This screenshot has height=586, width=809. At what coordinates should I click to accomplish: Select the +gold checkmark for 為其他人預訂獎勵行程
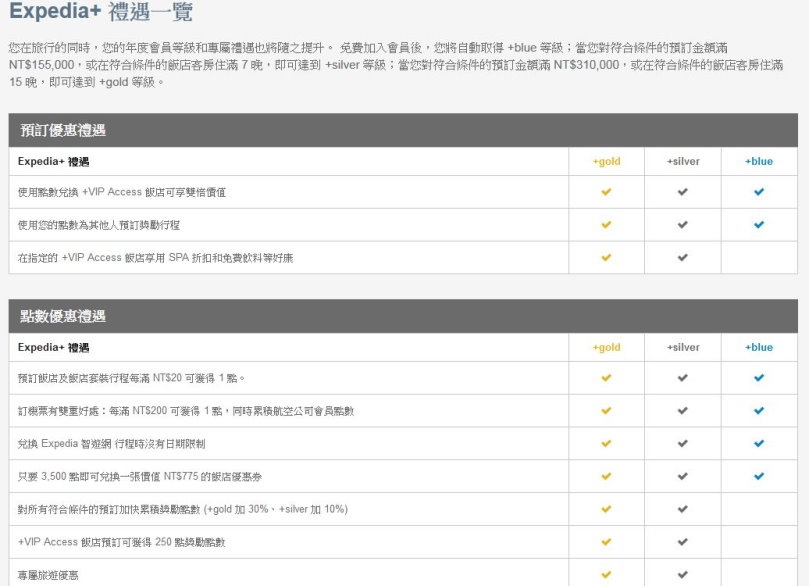tap(606, 225)
